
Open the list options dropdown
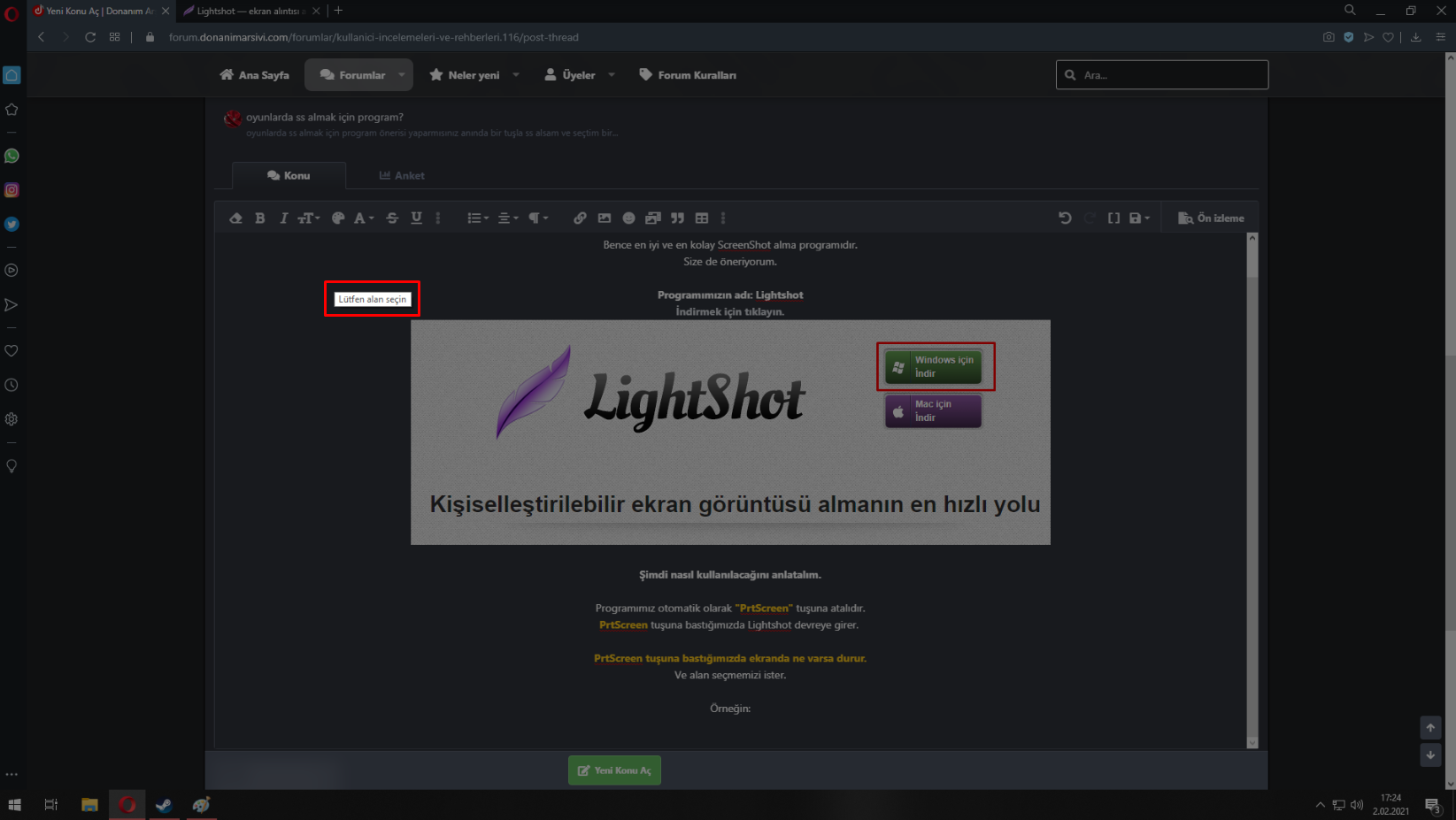pos(478,218)
